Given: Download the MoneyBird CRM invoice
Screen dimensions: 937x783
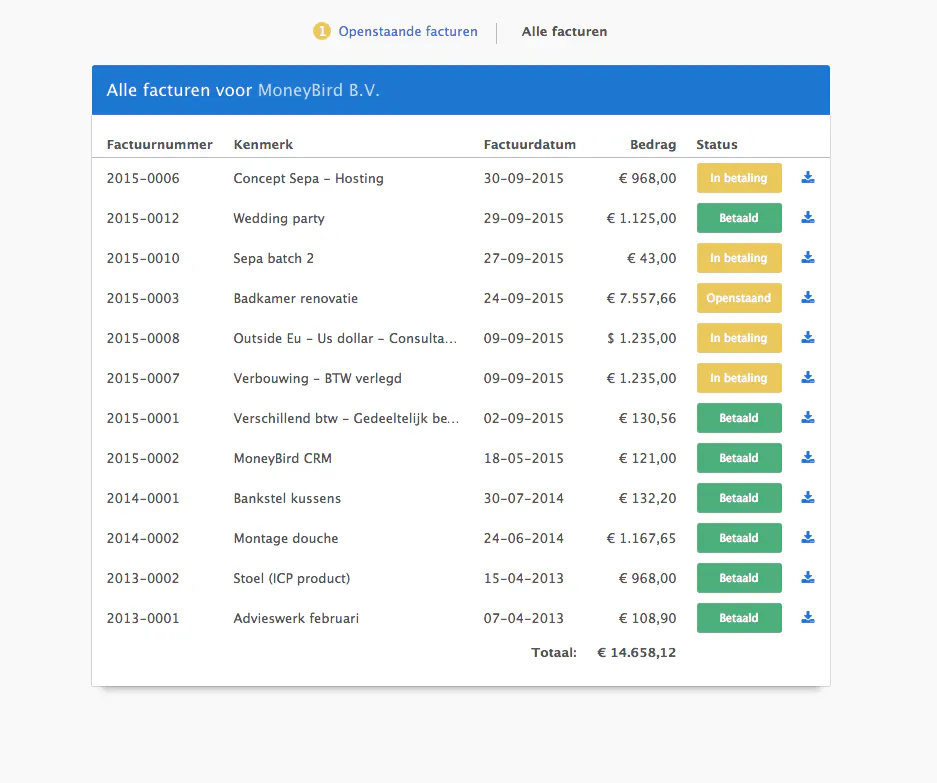Looking at the screenshot, I should pyautogui.click(x=808, y=458).
